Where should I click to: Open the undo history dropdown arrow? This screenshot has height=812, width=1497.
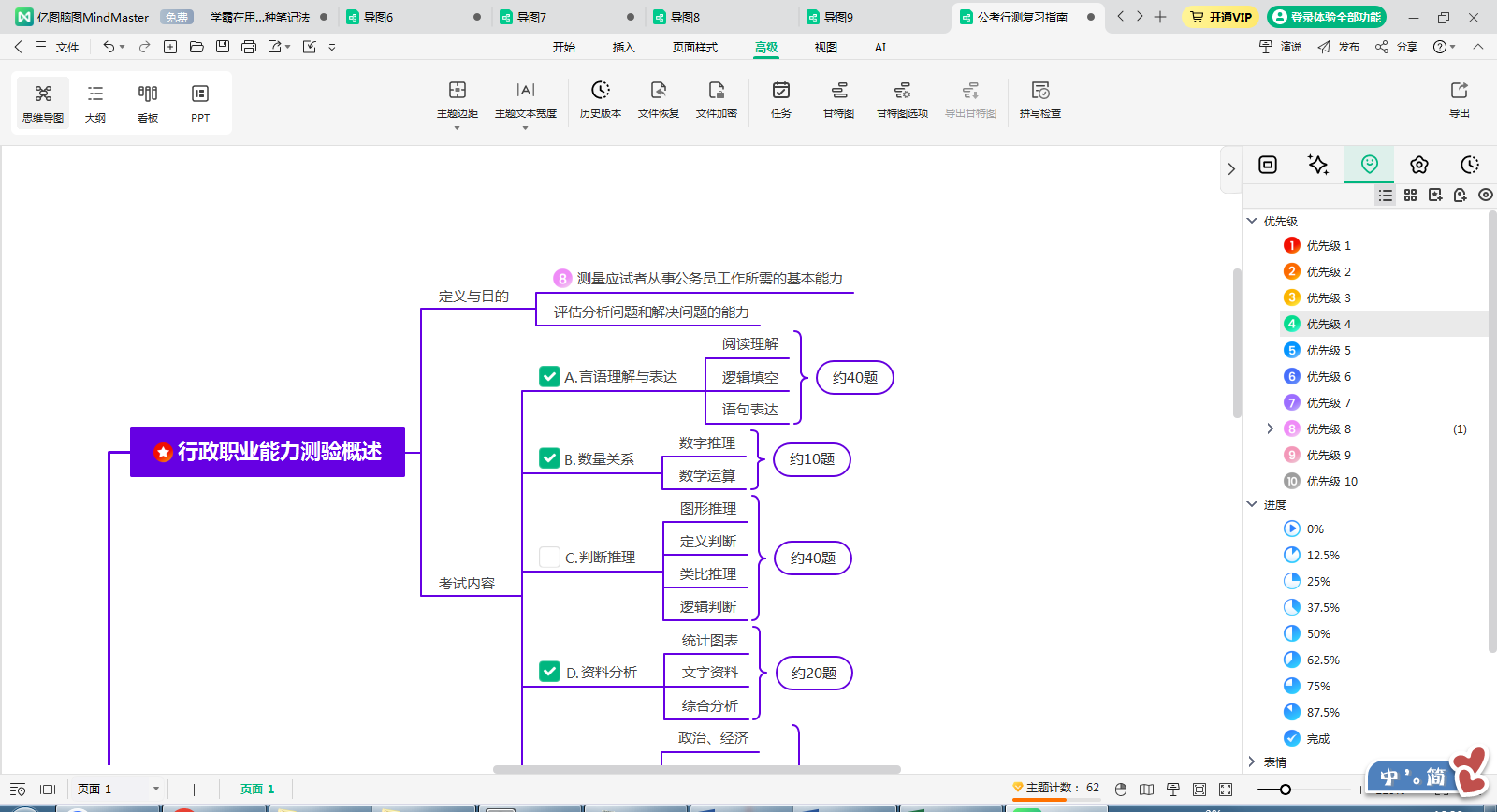point(123,47)
